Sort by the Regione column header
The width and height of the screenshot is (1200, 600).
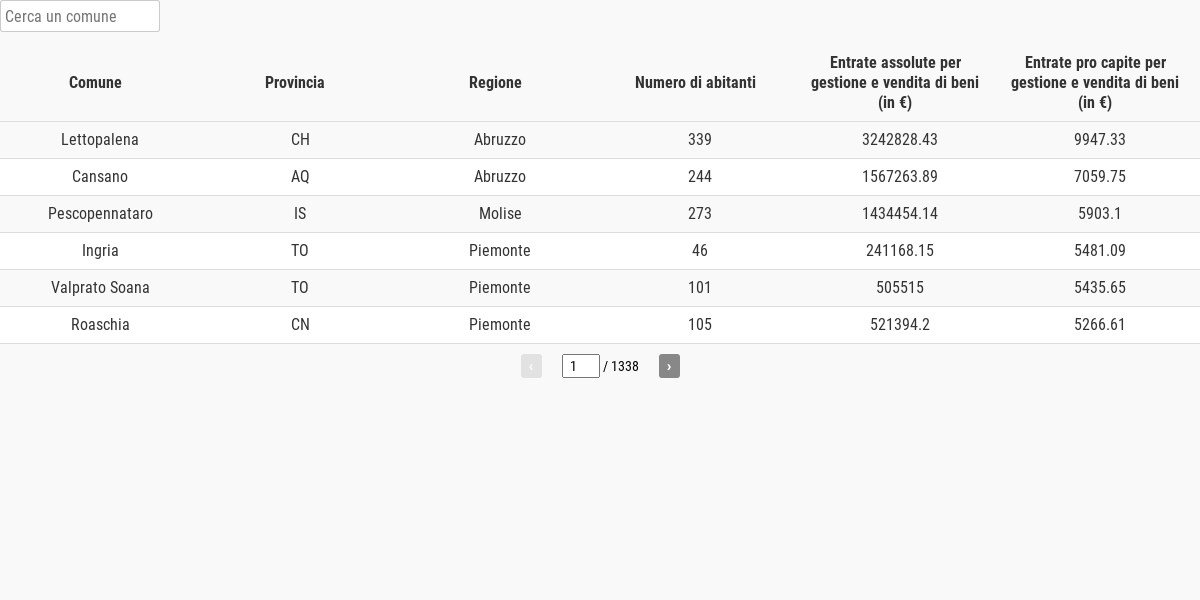click(x=495, y=83)
